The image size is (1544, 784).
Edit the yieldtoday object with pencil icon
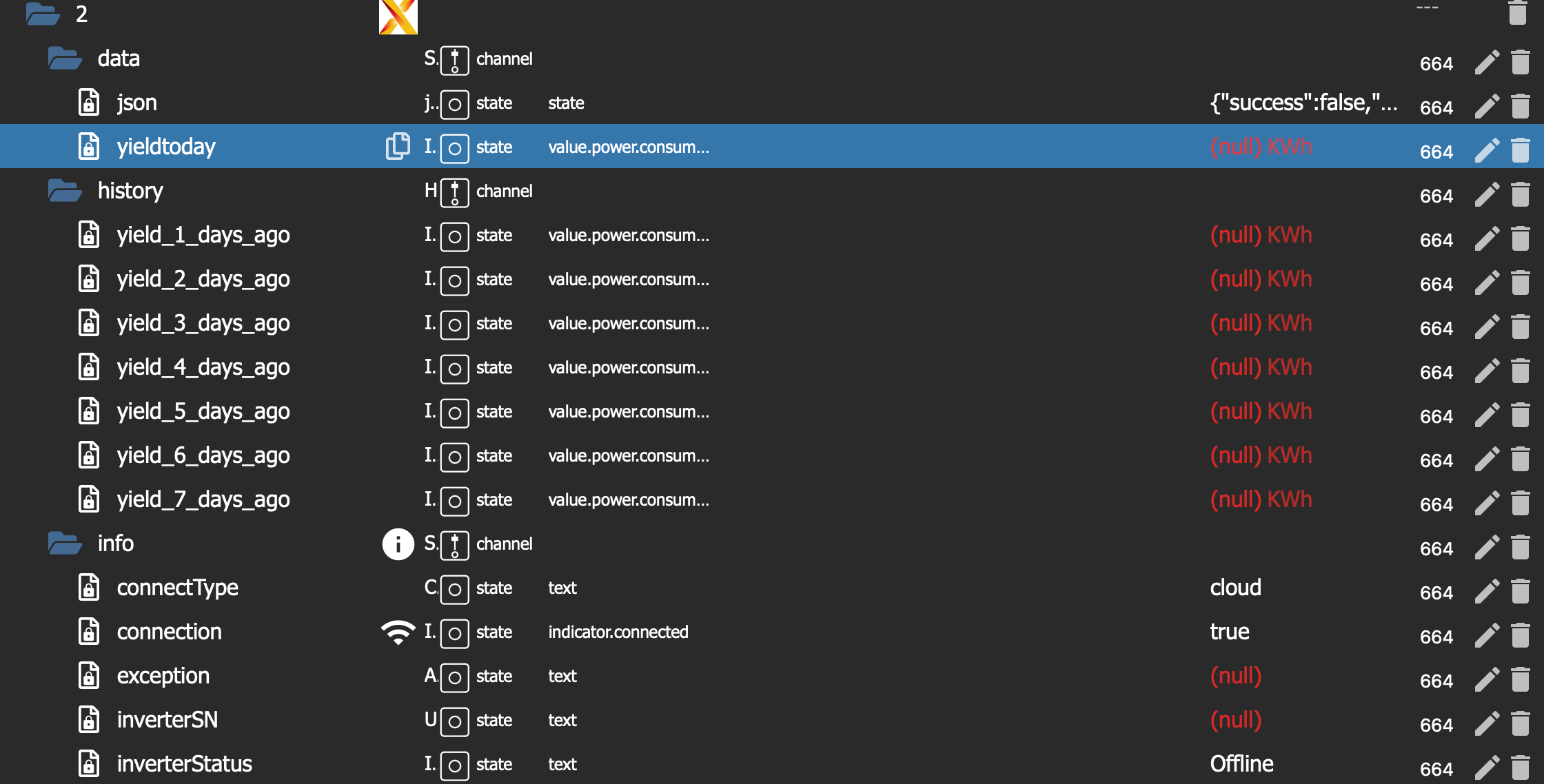point(1487,150)
